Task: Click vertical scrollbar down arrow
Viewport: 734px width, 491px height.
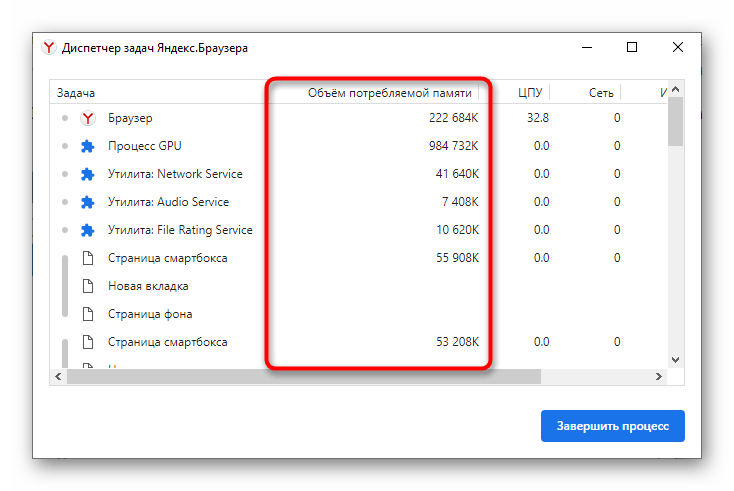Action: pyautogui.click(x=675, y=360)
